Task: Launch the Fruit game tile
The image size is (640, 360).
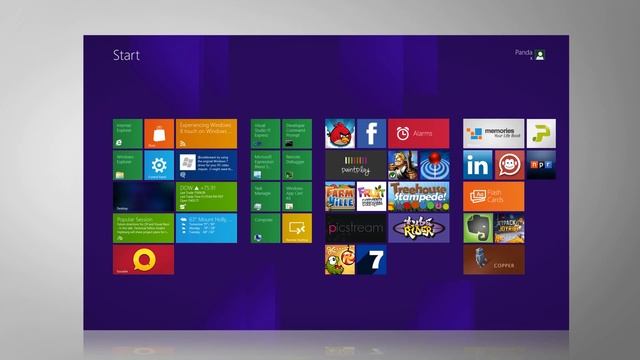Action: pos(371,197)
